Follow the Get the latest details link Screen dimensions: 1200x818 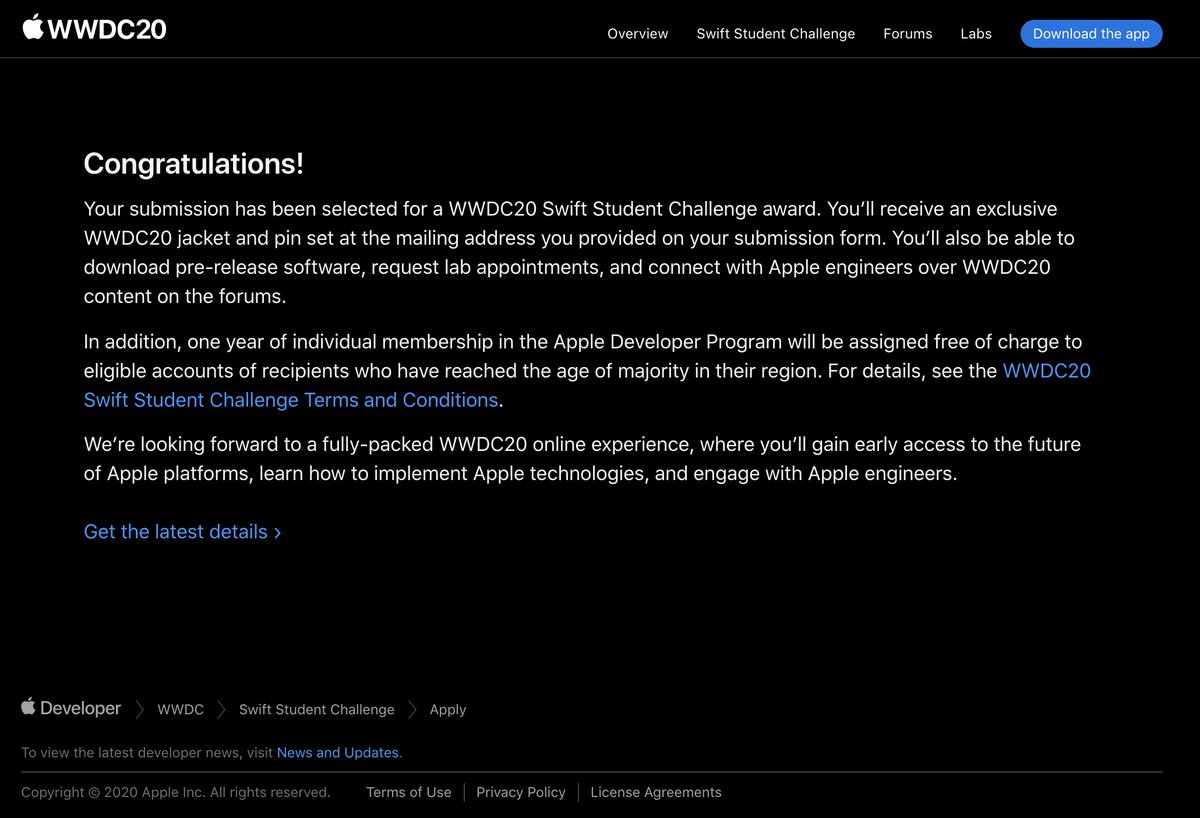182,531
